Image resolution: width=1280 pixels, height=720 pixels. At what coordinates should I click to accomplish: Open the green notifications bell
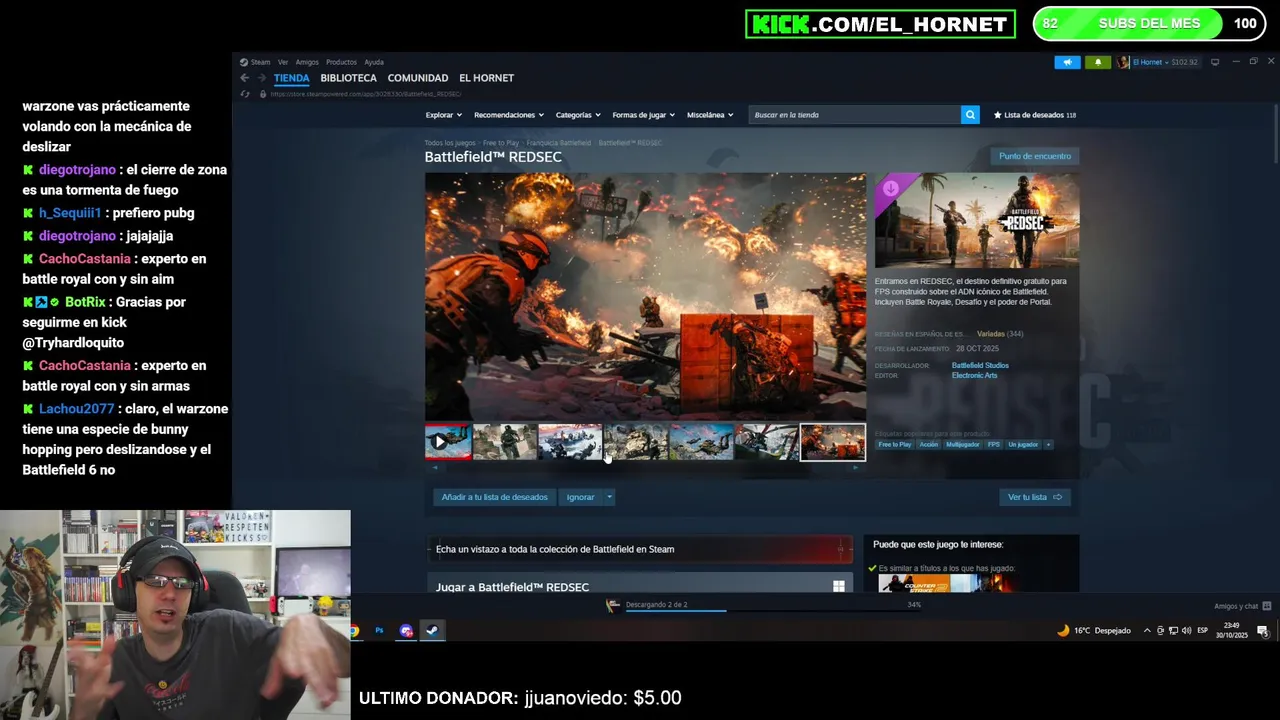tap(1097, 62)
